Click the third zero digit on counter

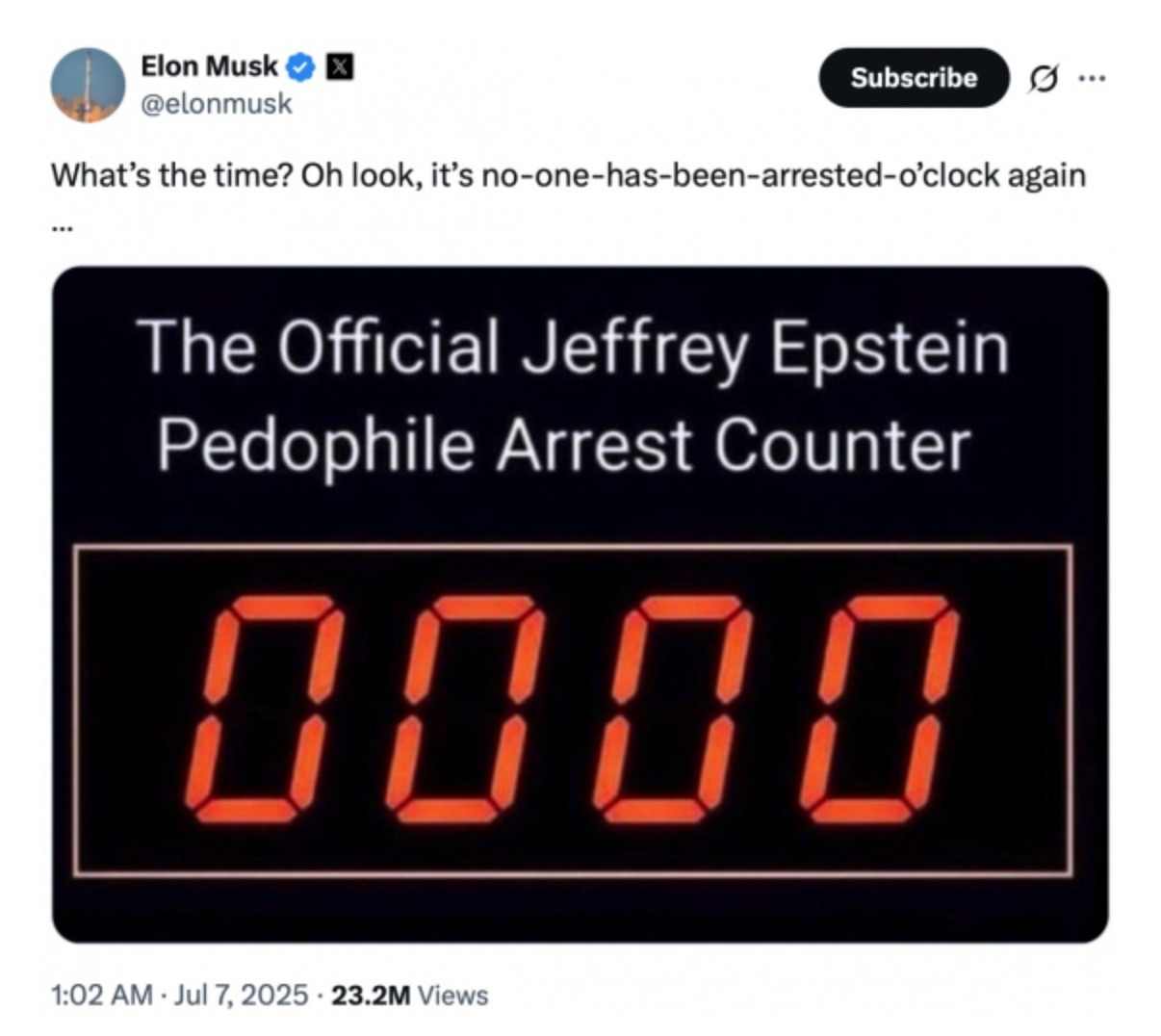[673, 710]
